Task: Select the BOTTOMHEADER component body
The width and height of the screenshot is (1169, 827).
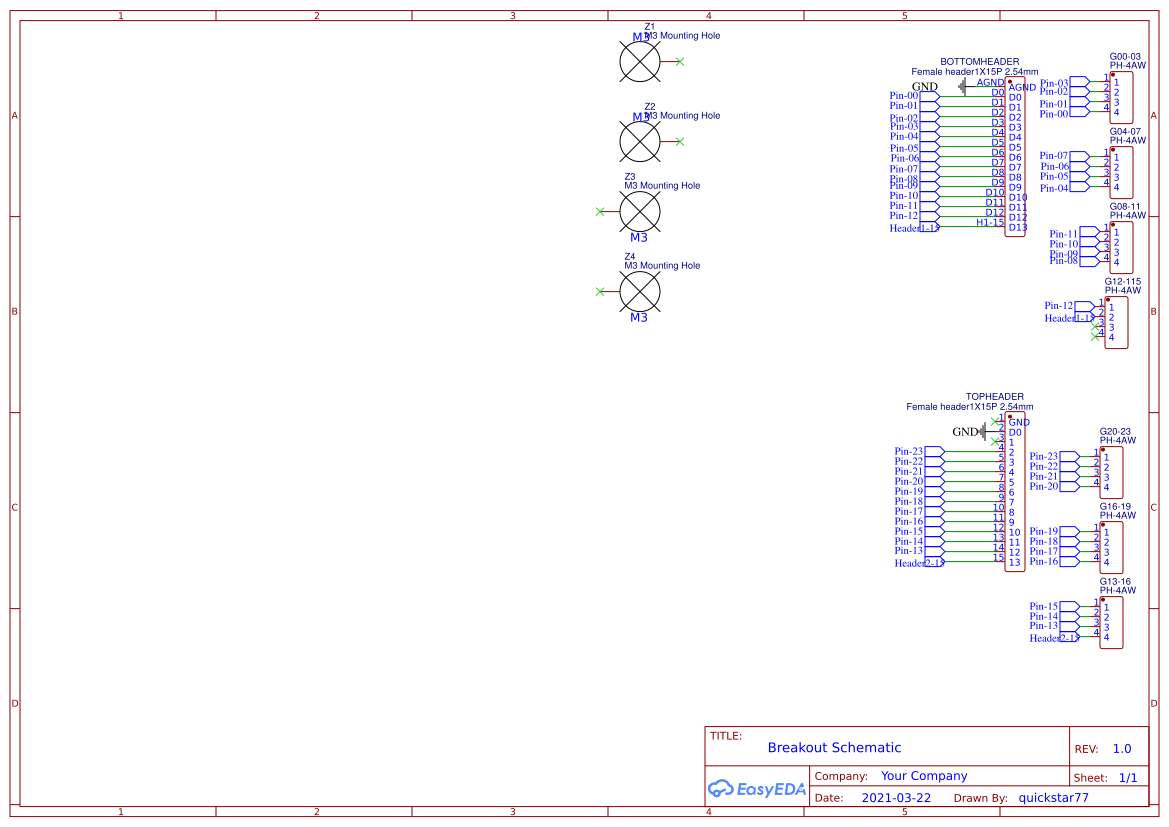Action: (1015, 157)
